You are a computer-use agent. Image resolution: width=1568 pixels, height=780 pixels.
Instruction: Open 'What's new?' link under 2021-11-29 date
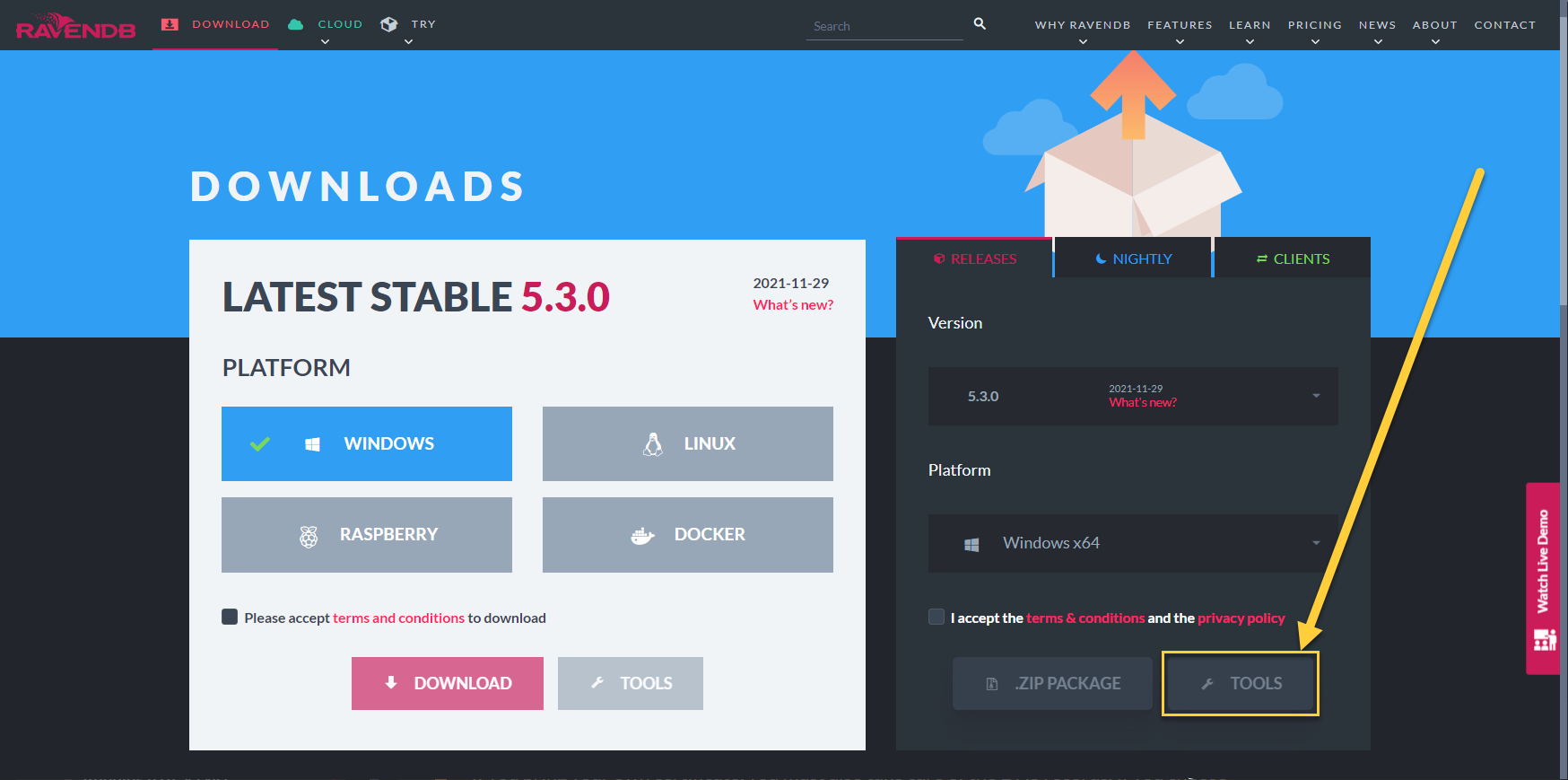point(793,305)
